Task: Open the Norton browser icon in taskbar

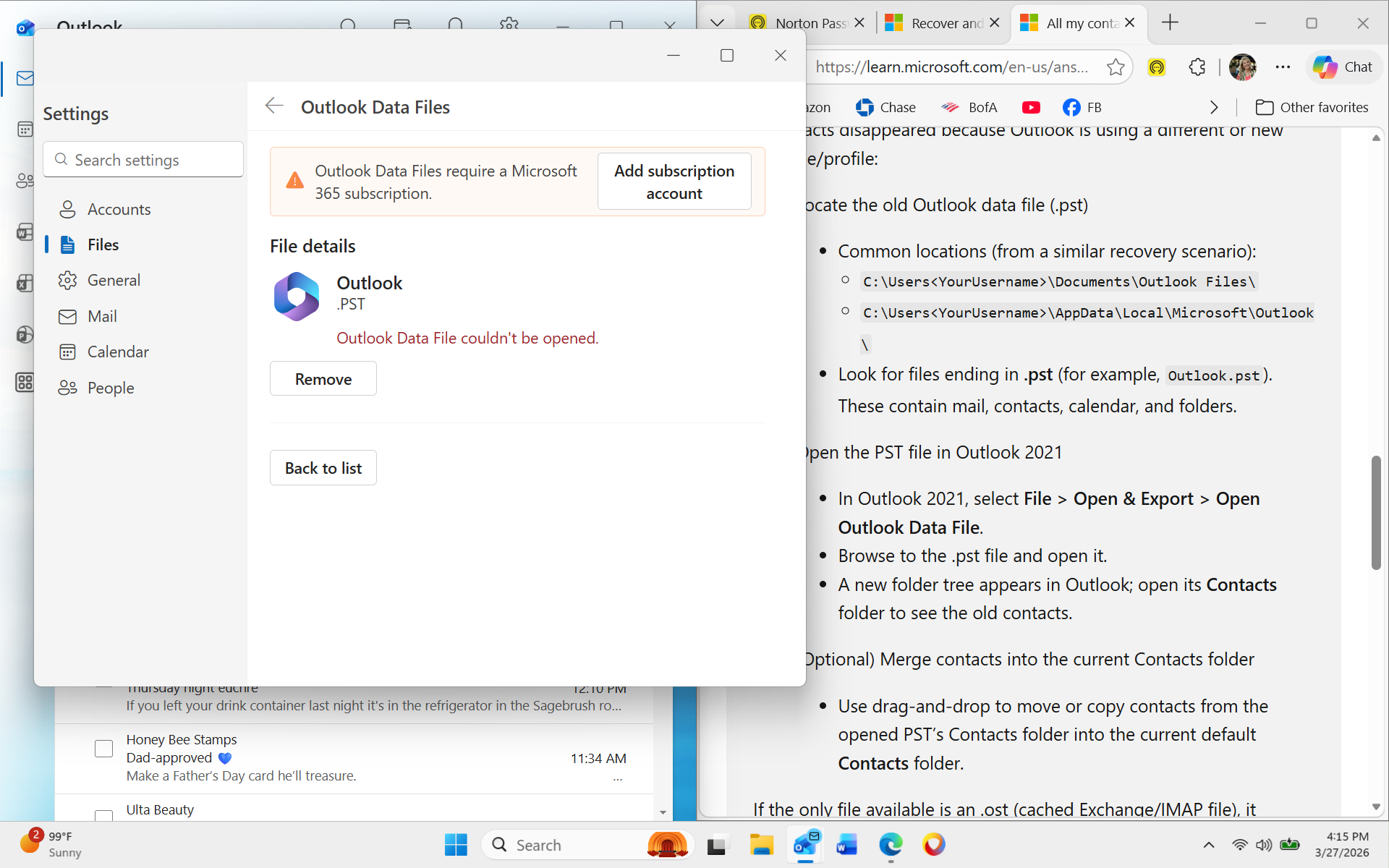Action: point(934,844)
